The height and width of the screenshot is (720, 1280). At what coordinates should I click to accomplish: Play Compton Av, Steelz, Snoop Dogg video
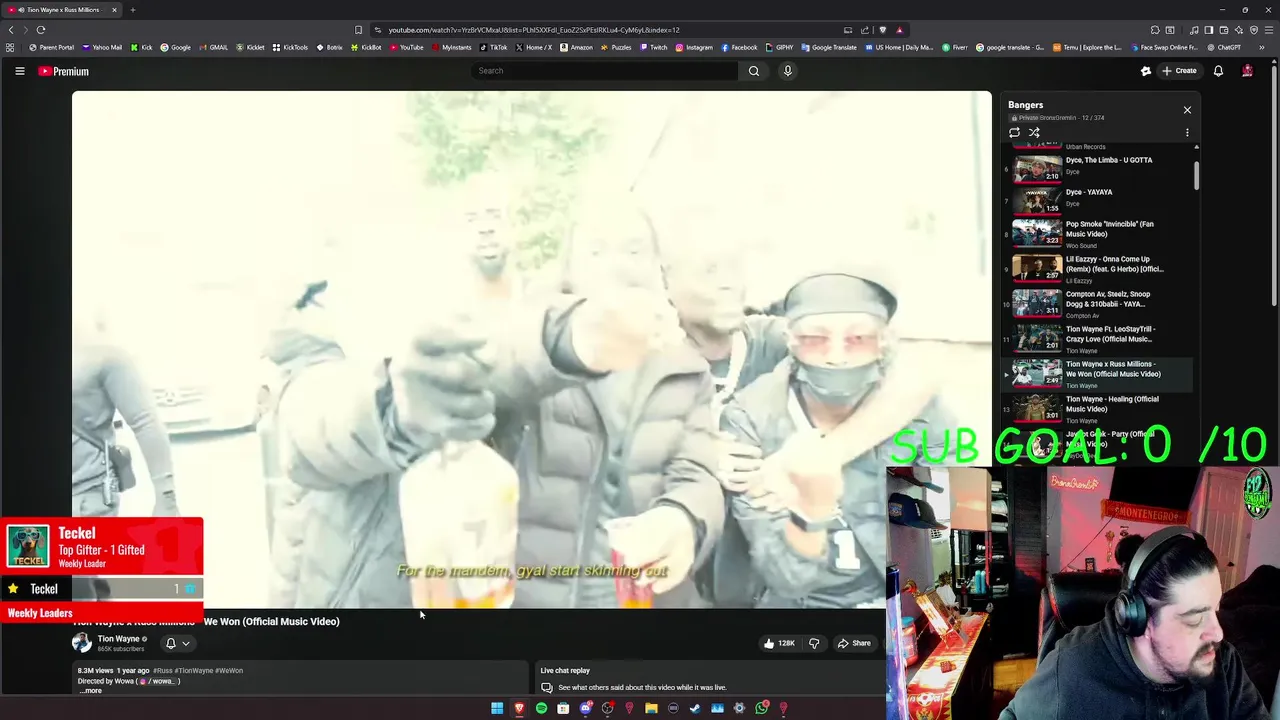[1097, 304]
